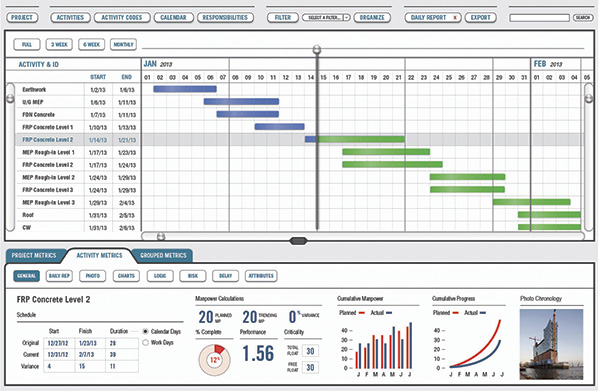Open the Calendar view
Viewport: 600px width, 391px height.
(173, 18)
